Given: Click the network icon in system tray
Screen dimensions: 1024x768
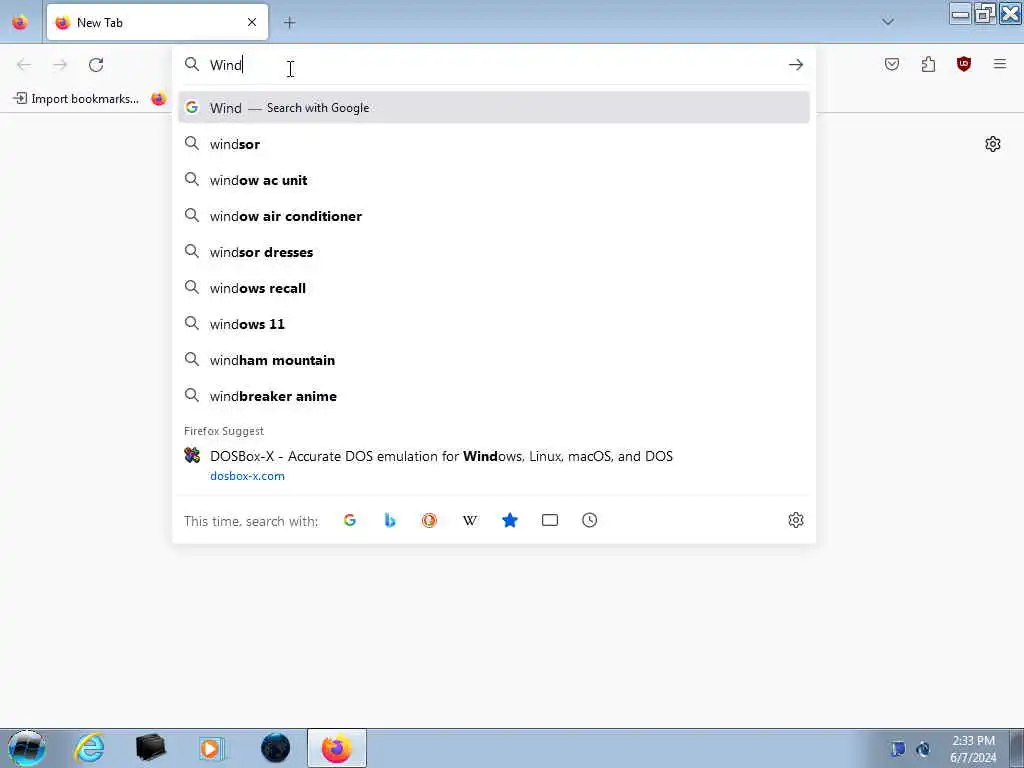Looking at the screenshot, I should pos(923,749).
